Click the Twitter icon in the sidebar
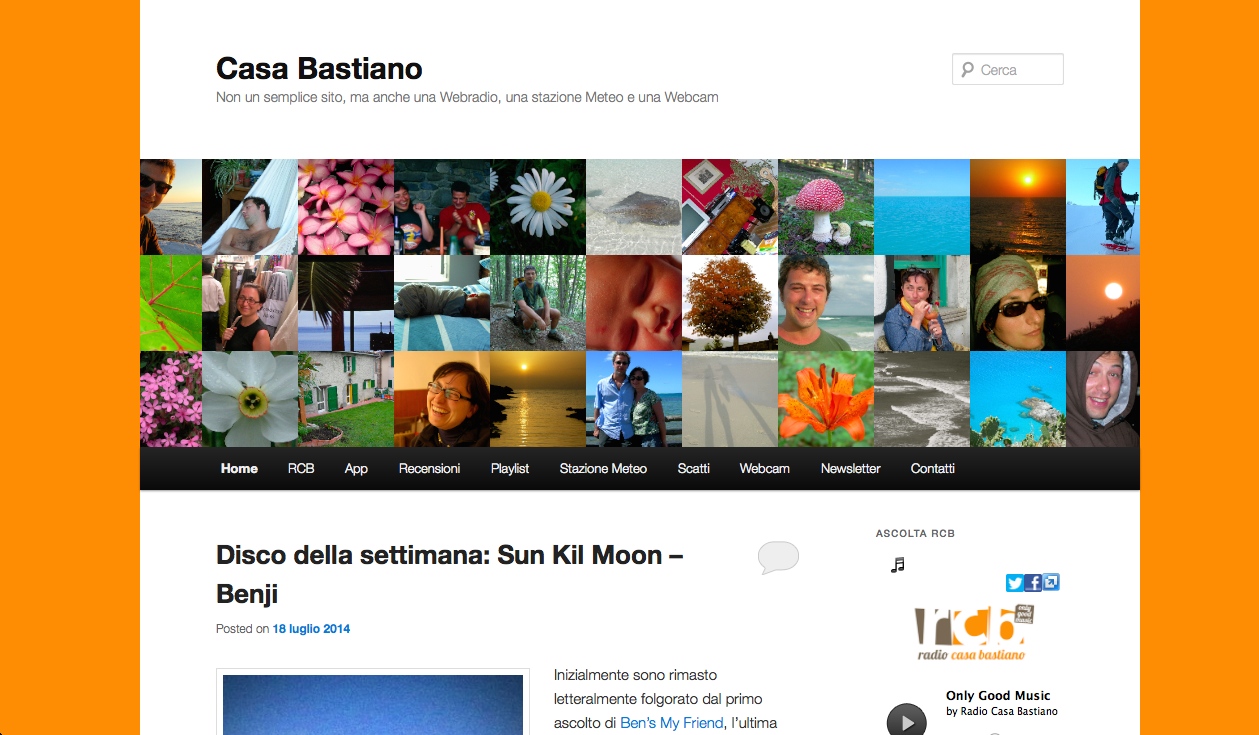 click(x=1014, y=583)
